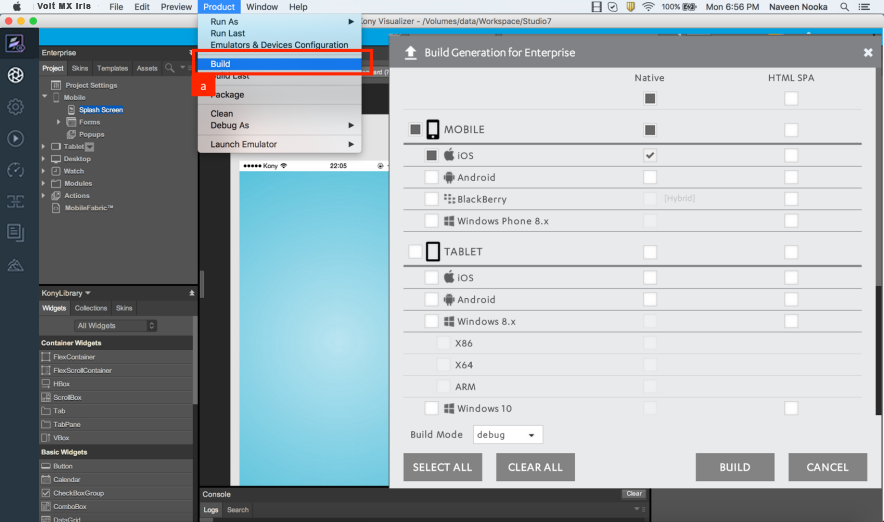Close the Build Generation dialog
The image size is (884, 522).
pyautogui.click(x=868, y=52)
